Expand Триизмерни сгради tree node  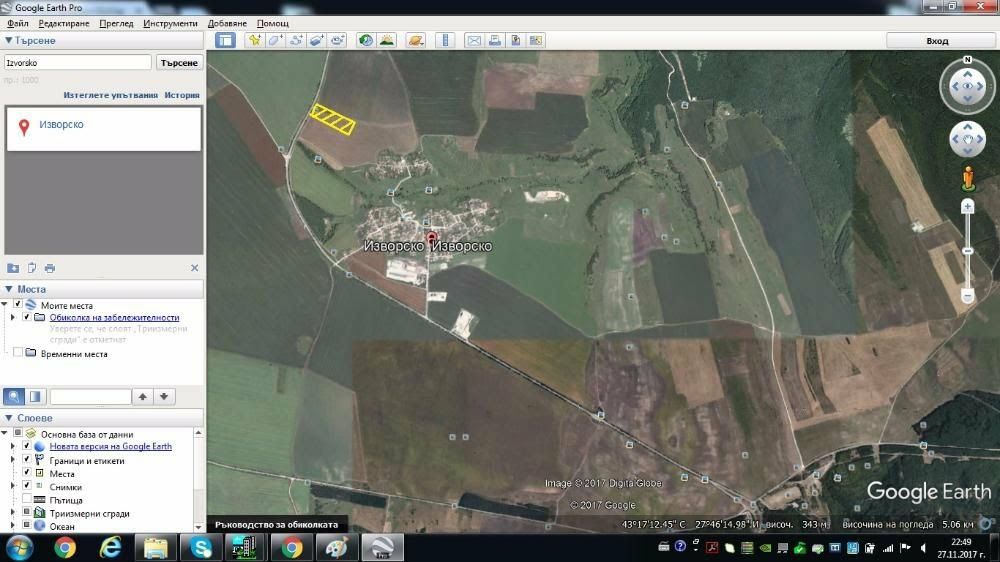pos(12,513)
